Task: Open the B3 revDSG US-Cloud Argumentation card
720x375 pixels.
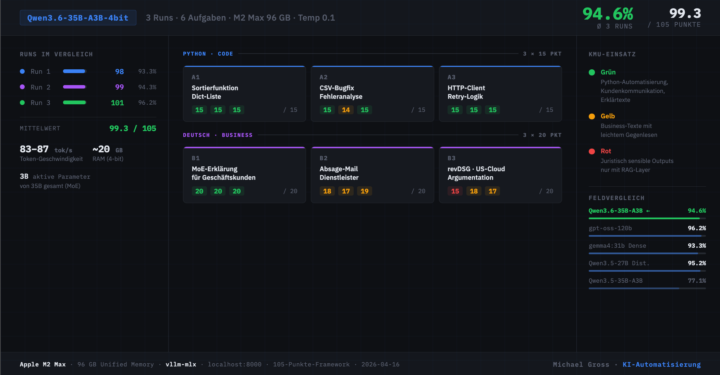Action: pos(501,175)
